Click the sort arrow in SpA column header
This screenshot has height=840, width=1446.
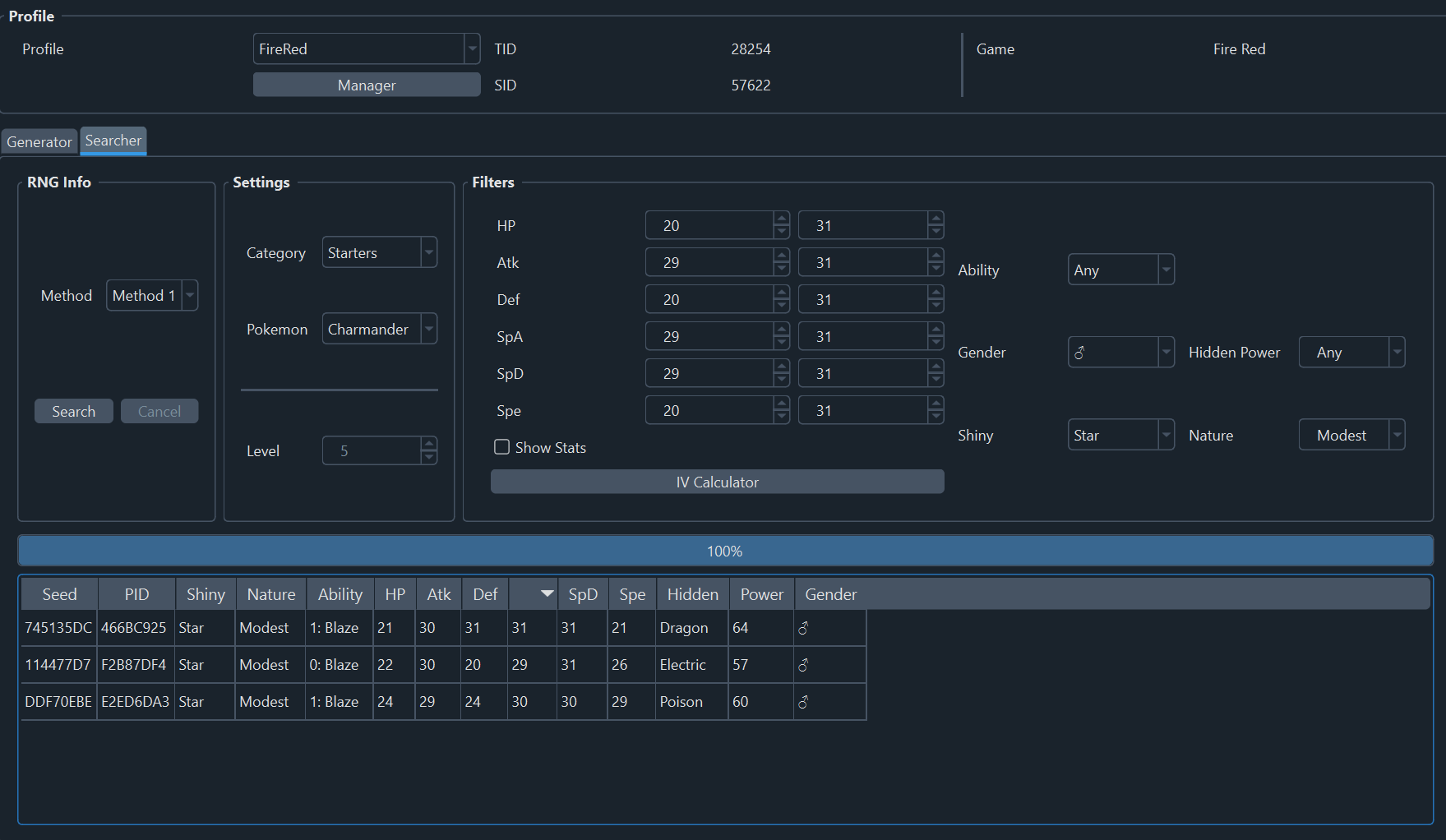(x=546, y=593)
